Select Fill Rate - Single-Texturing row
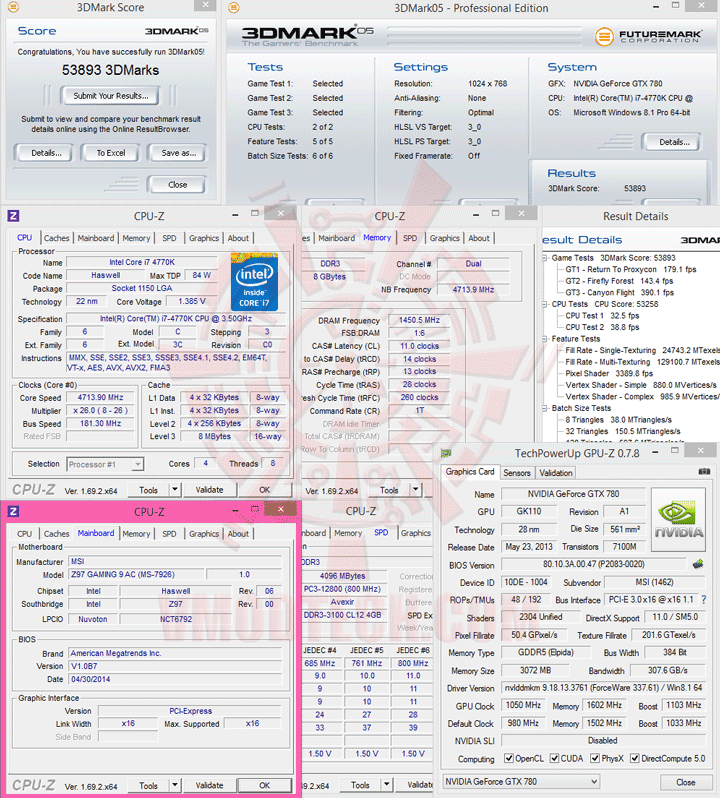720x798 pixels. tap(642, 350)
